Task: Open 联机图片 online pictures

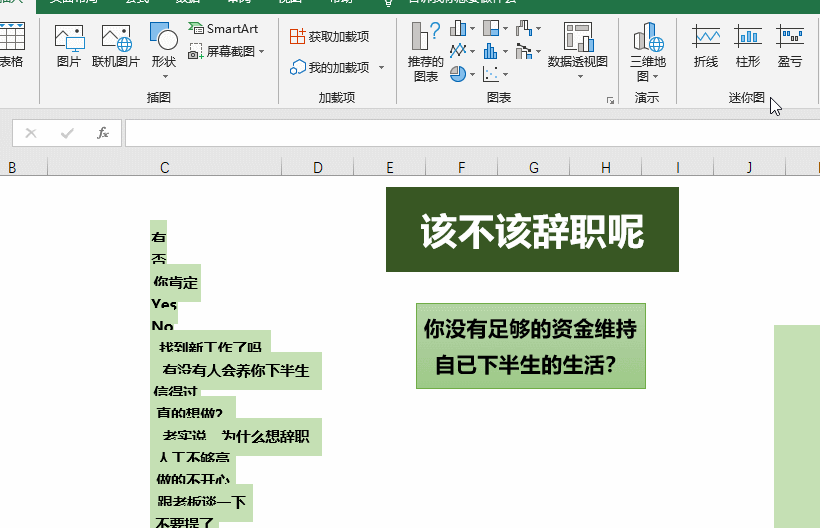Action: point(116,46)
